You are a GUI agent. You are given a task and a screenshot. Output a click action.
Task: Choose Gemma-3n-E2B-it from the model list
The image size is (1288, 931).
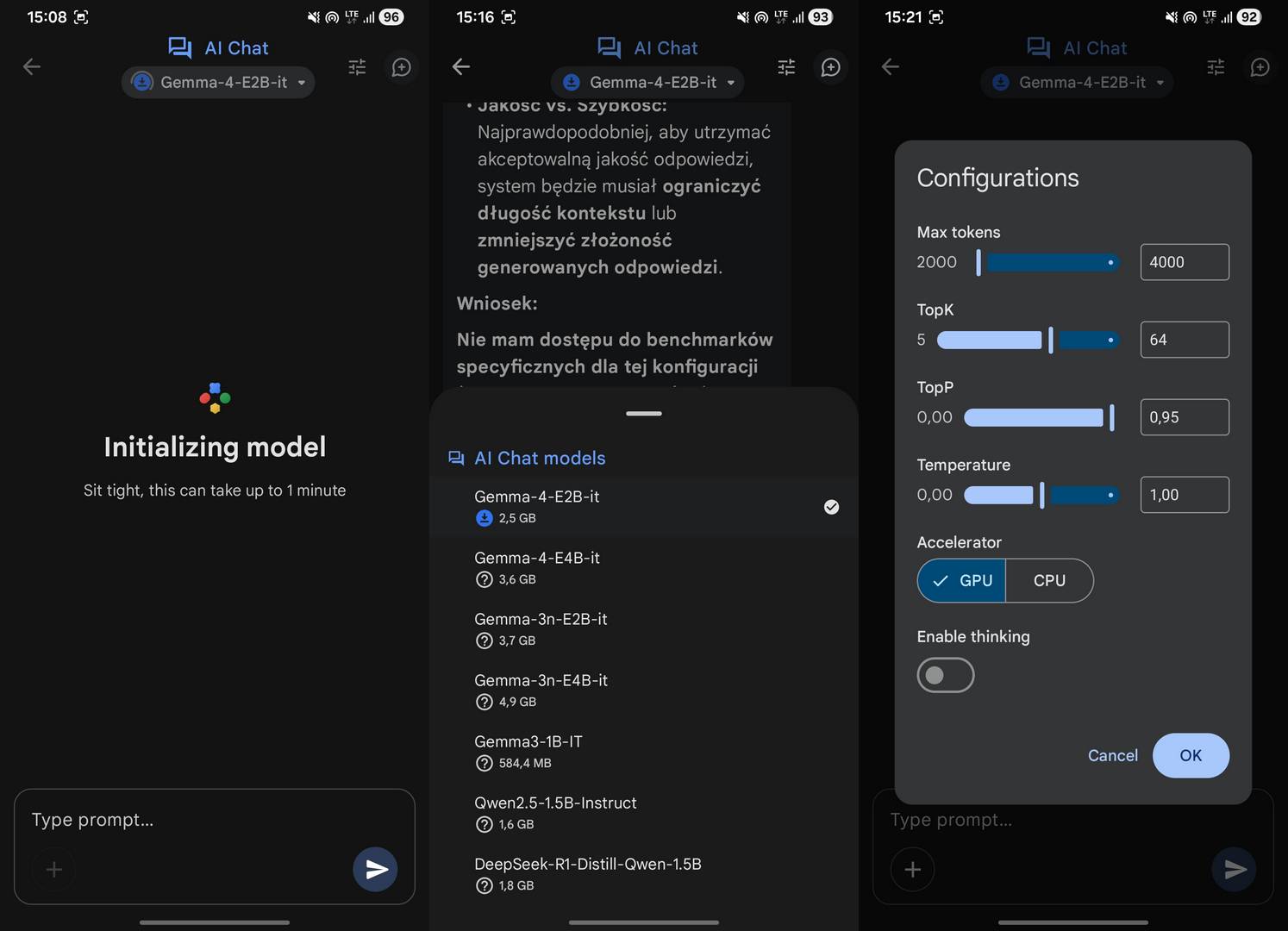644,629
